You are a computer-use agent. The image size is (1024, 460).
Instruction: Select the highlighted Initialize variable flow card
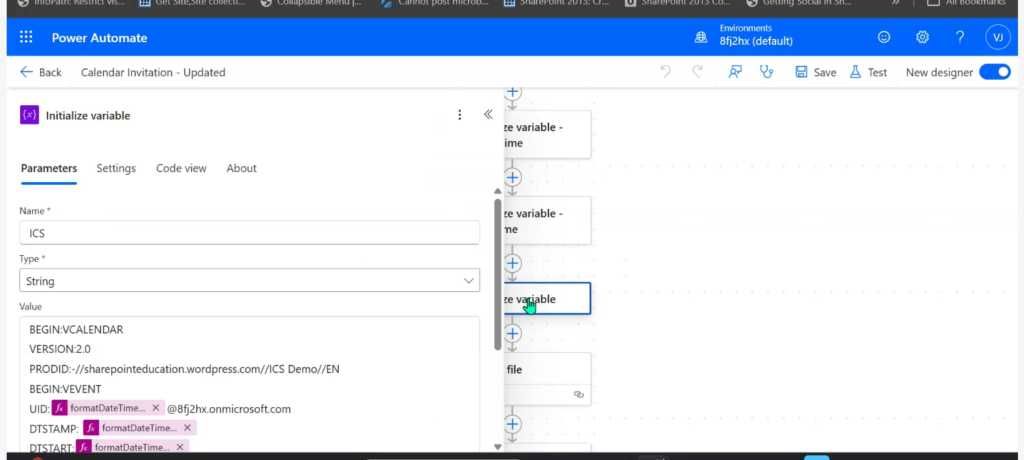[x=547, y=299]
